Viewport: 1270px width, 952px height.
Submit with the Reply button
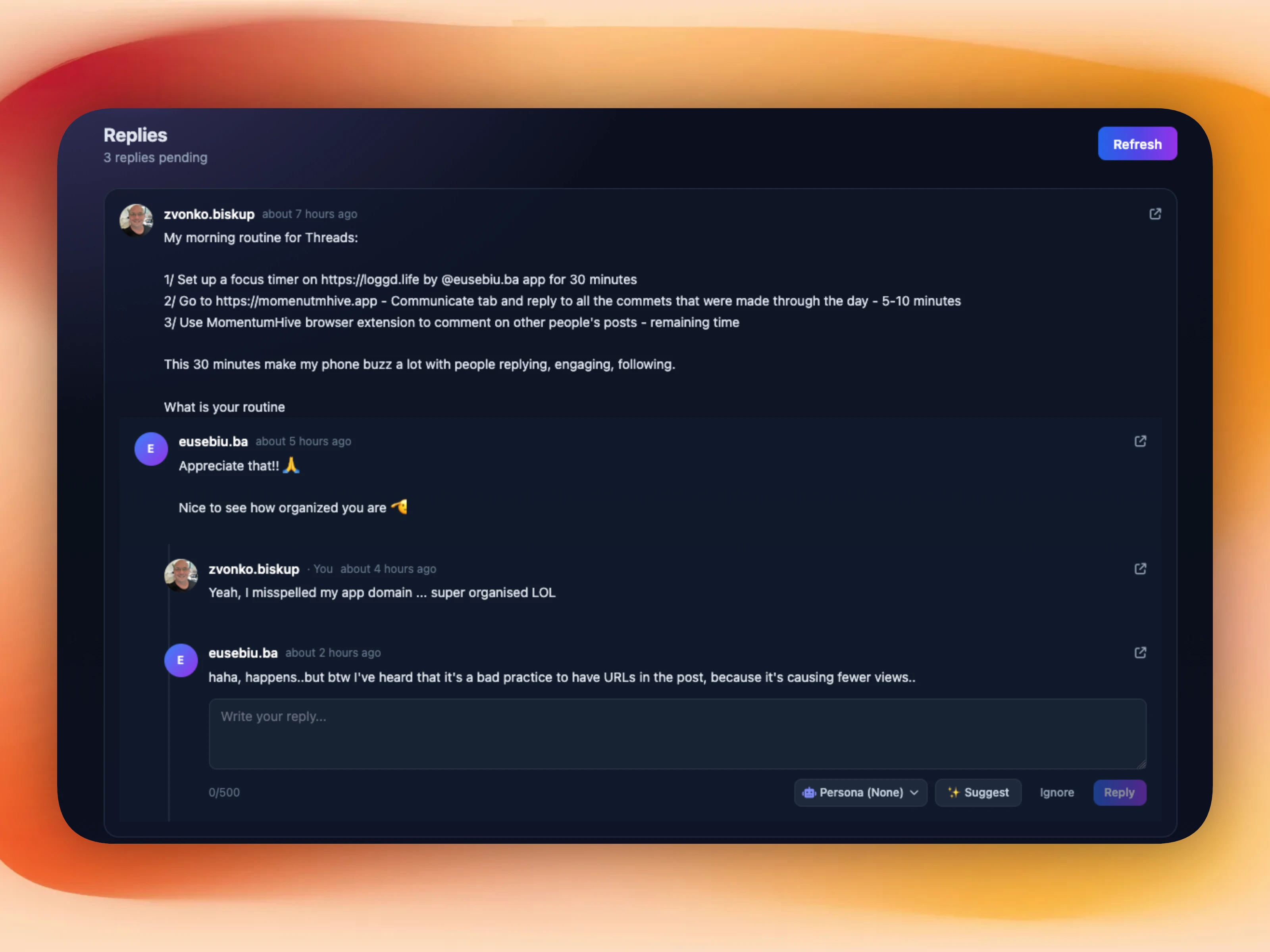[1120, 793]
